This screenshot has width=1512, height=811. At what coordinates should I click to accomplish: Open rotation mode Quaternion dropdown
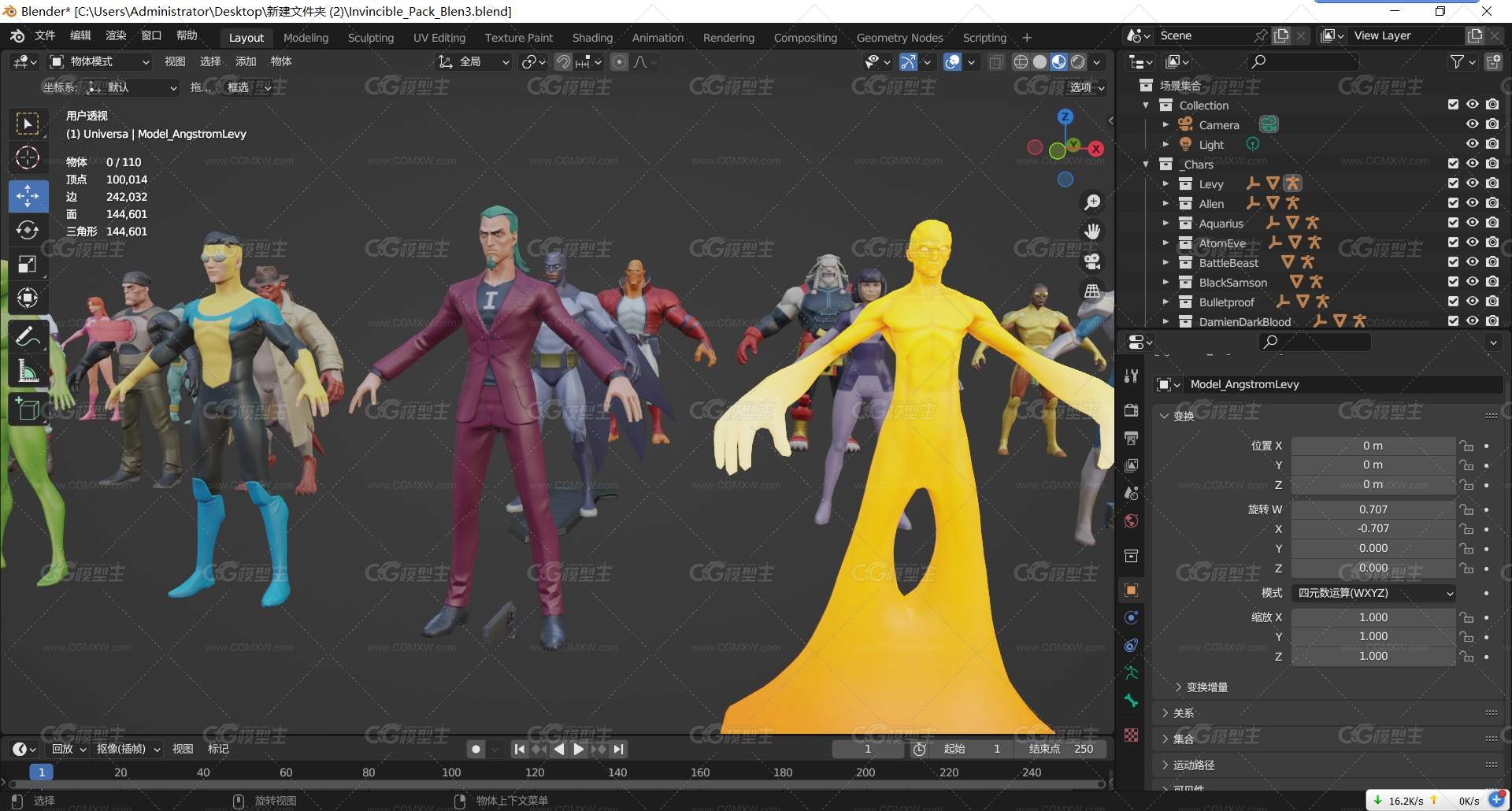pyautogui.click(x=1373, y=593)
